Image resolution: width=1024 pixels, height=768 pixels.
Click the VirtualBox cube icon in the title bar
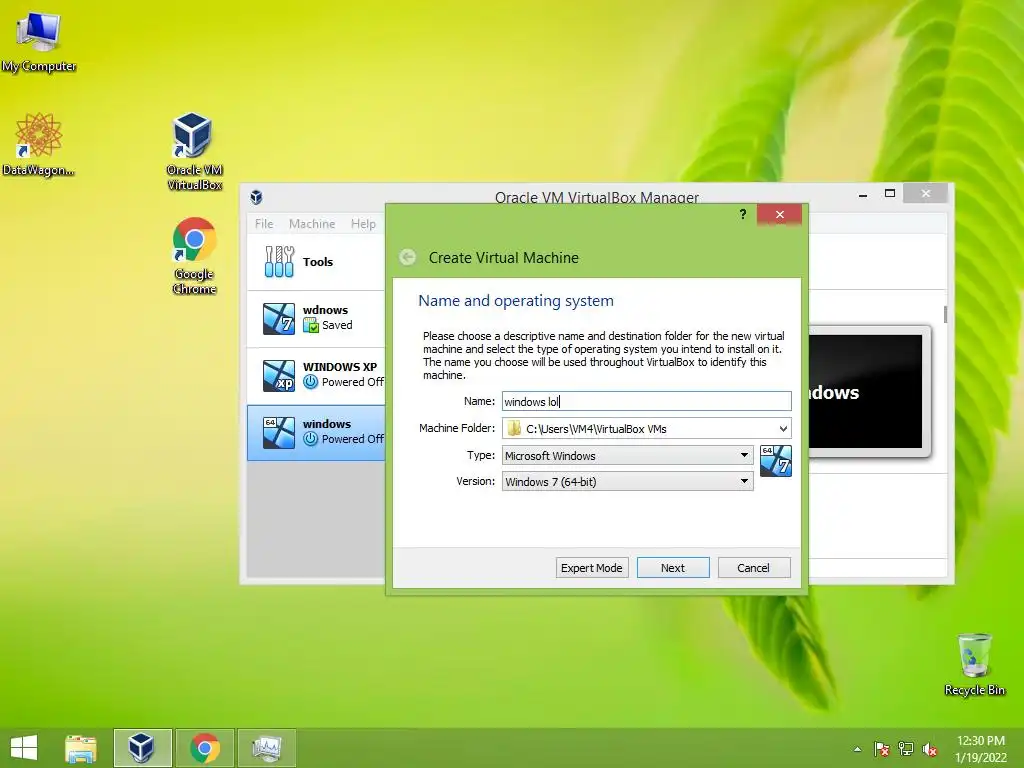257,197
